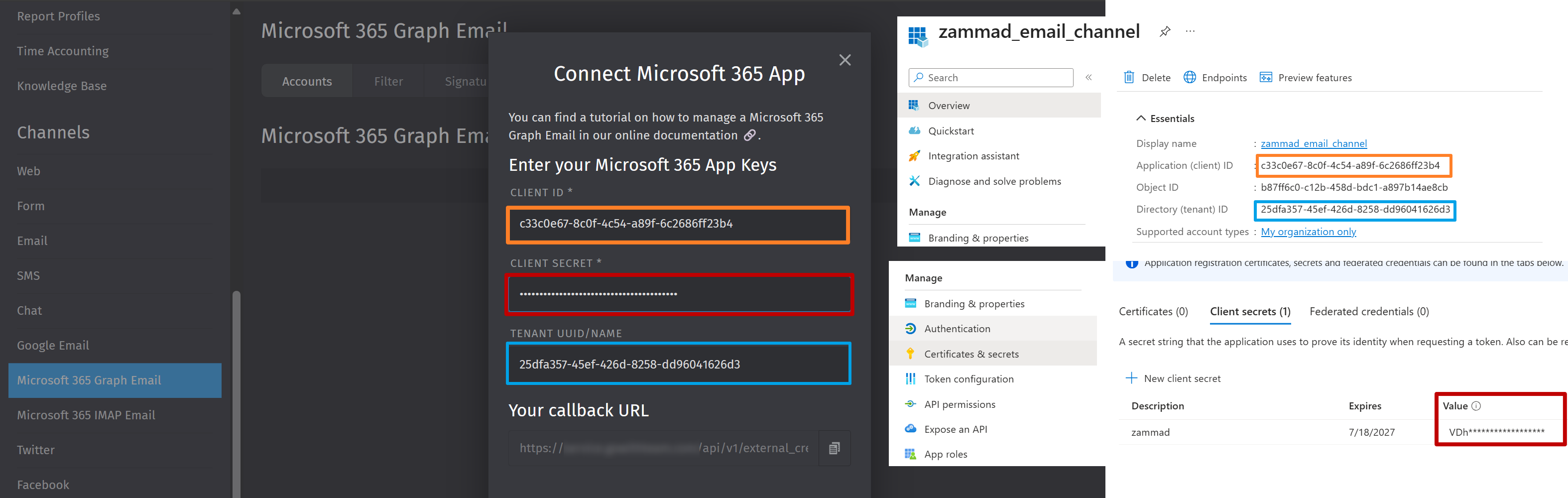
Task: Open the My organization only link
Action: 1308,232
